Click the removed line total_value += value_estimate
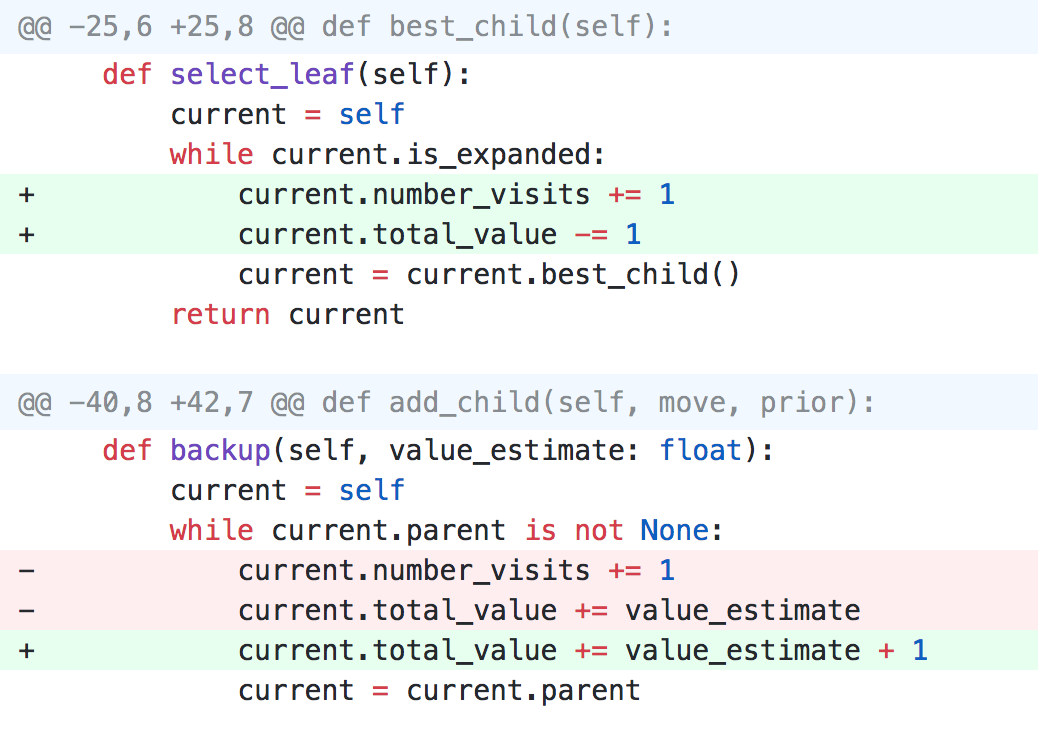 click(549, 610)
